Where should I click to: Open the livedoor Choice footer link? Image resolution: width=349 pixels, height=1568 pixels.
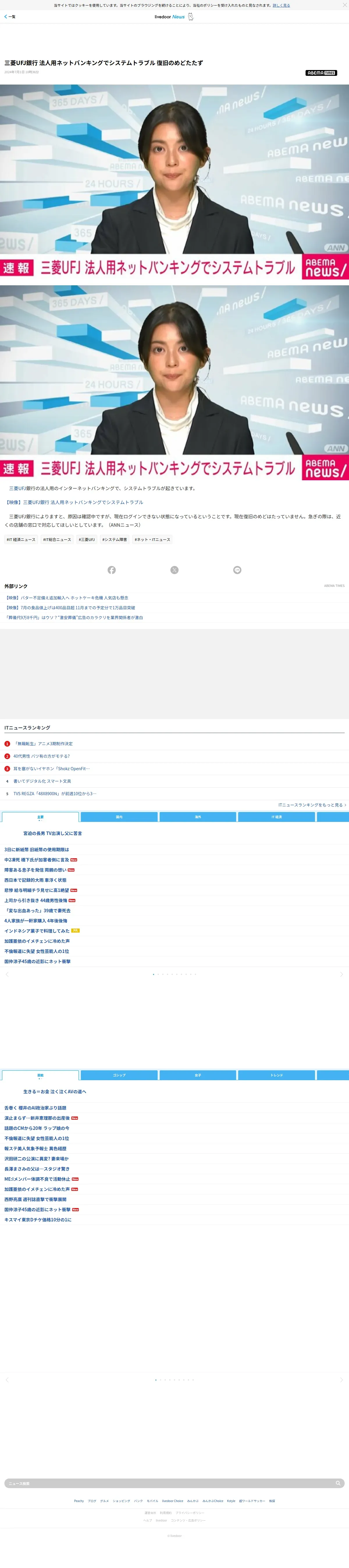172,1501
